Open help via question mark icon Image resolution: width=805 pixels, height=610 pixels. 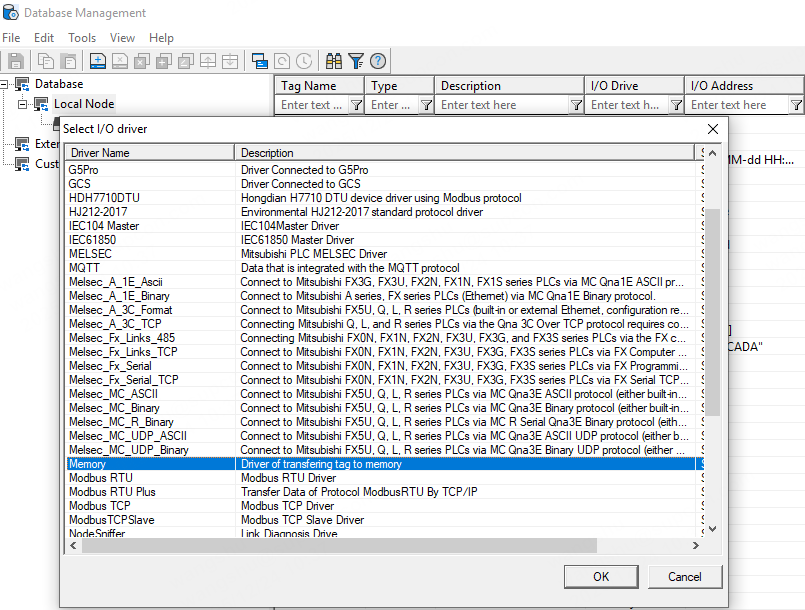(378, 61)
